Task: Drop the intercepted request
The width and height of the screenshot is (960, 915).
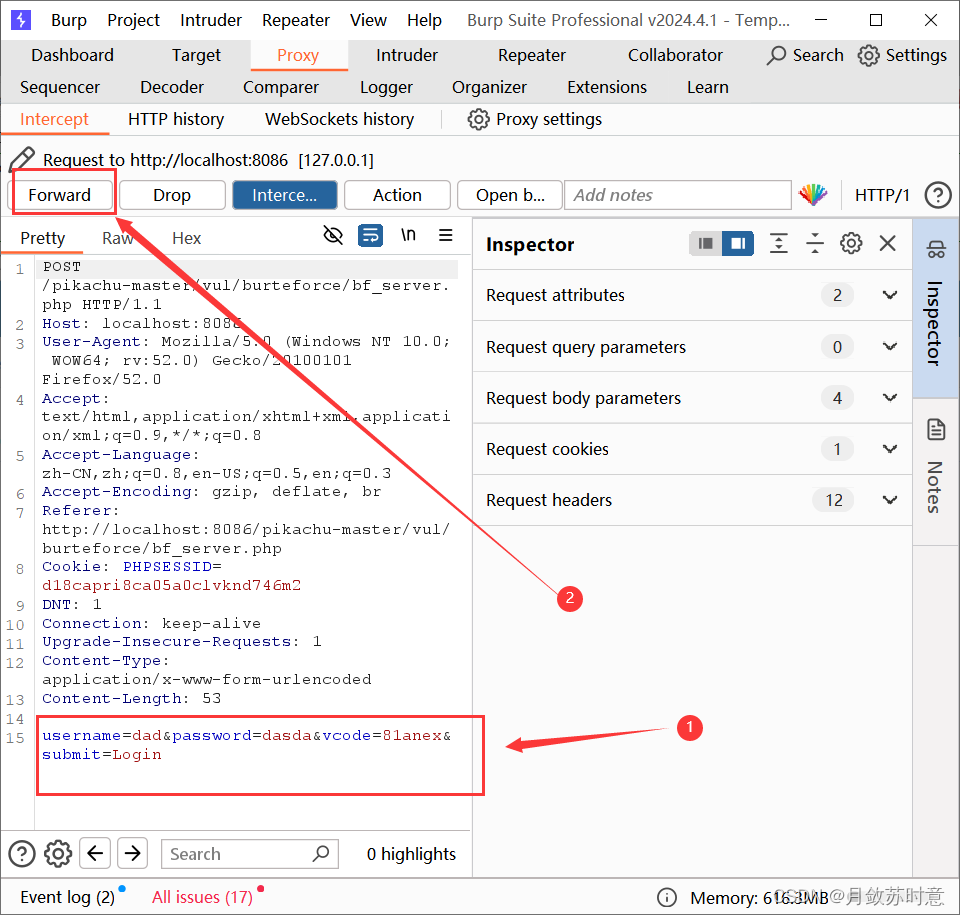Action: tap(172, 195)
